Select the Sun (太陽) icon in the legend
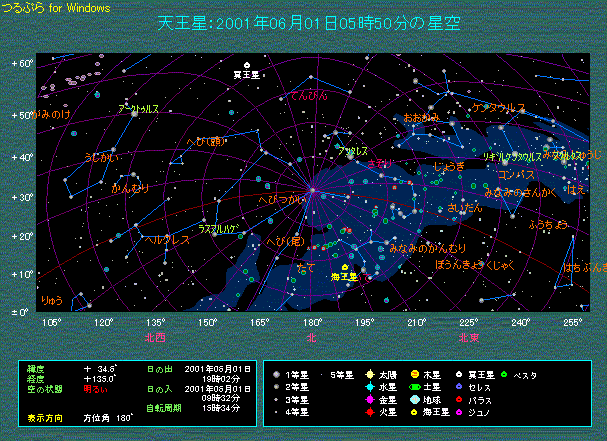 [369, 373]
